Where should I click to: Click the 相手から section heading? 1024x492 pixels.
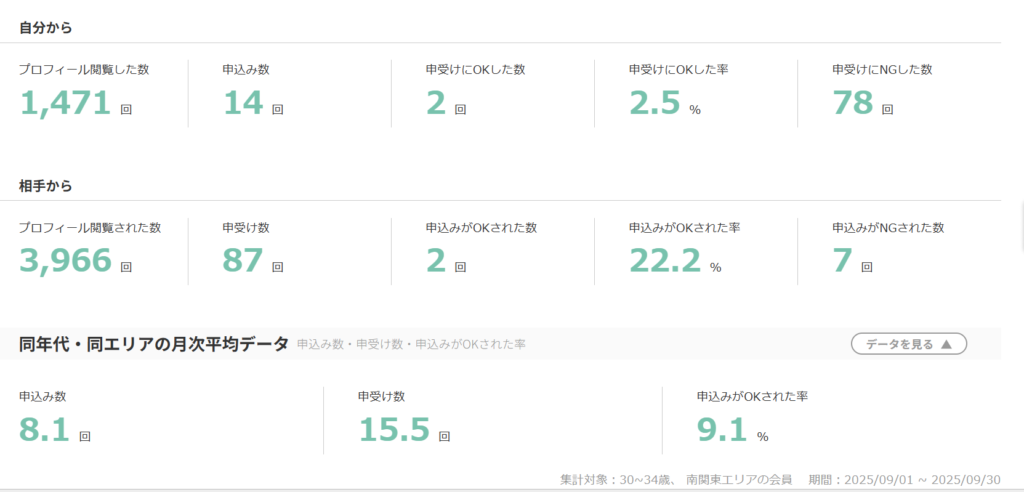(46, 186)
